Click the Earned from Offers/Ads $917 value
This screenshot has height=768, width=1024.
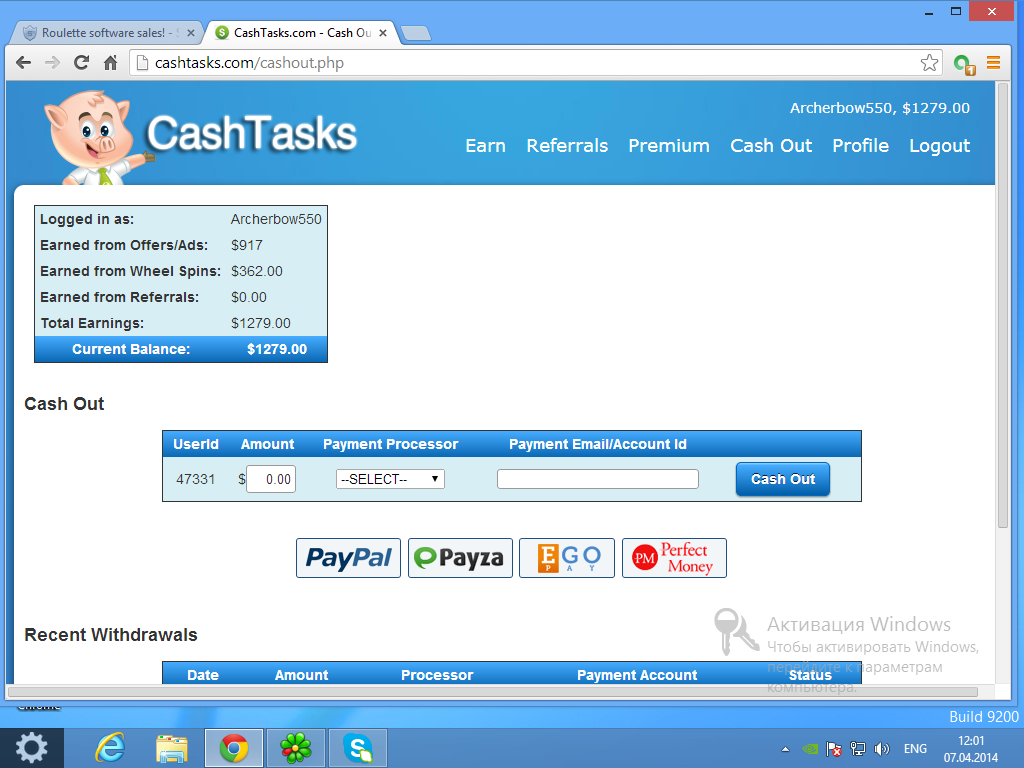(x=247, y=246)
